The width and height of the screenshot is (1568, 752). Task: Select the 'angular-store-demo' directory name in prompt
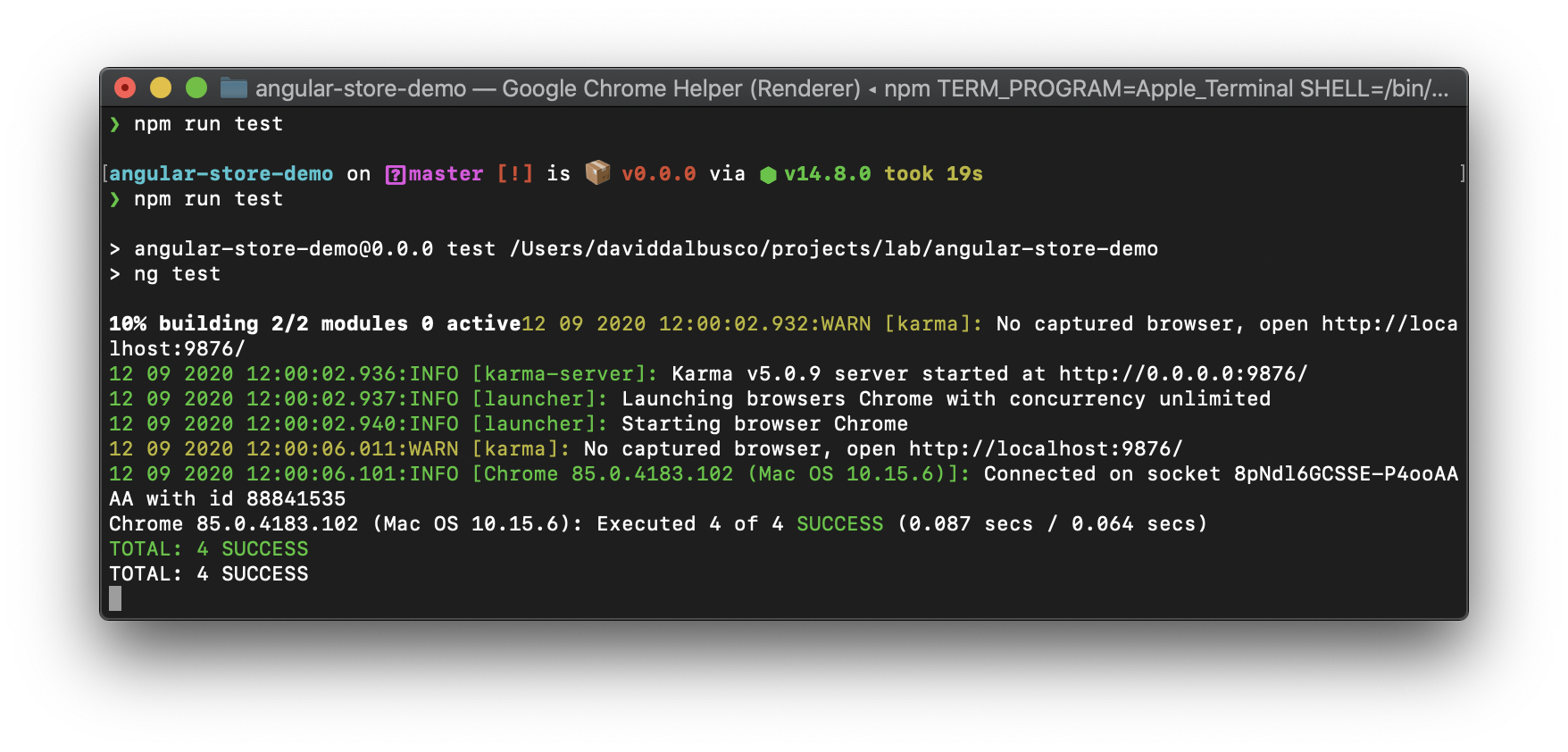point(221,174)
